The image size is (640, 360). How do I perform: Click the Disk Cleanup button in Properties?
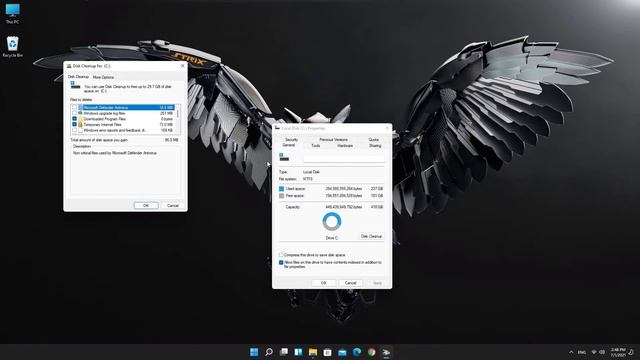click(x=371, y=236)
